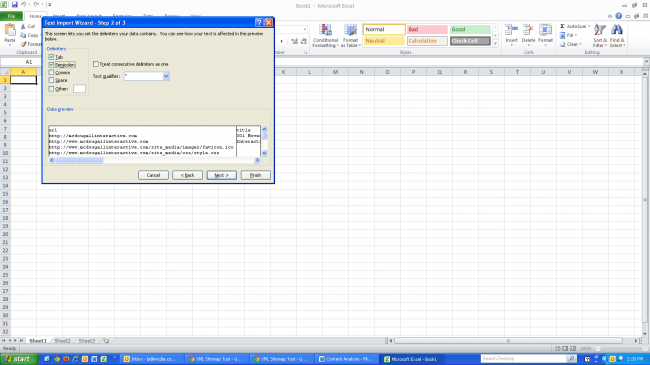Open the Clear dropdown arrow
The height and width of the screenshot is (365, 650).
point(580,44)
